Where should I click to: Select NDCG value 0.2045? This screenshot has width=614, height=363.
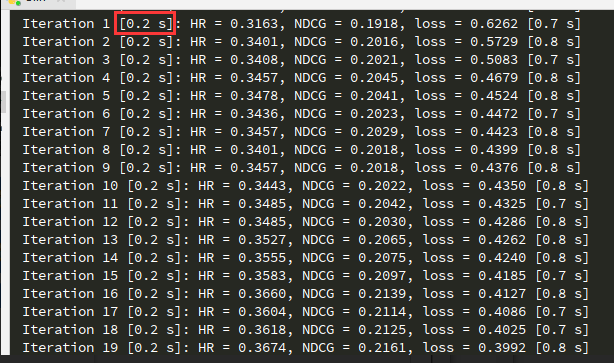[x=374, y=78]
